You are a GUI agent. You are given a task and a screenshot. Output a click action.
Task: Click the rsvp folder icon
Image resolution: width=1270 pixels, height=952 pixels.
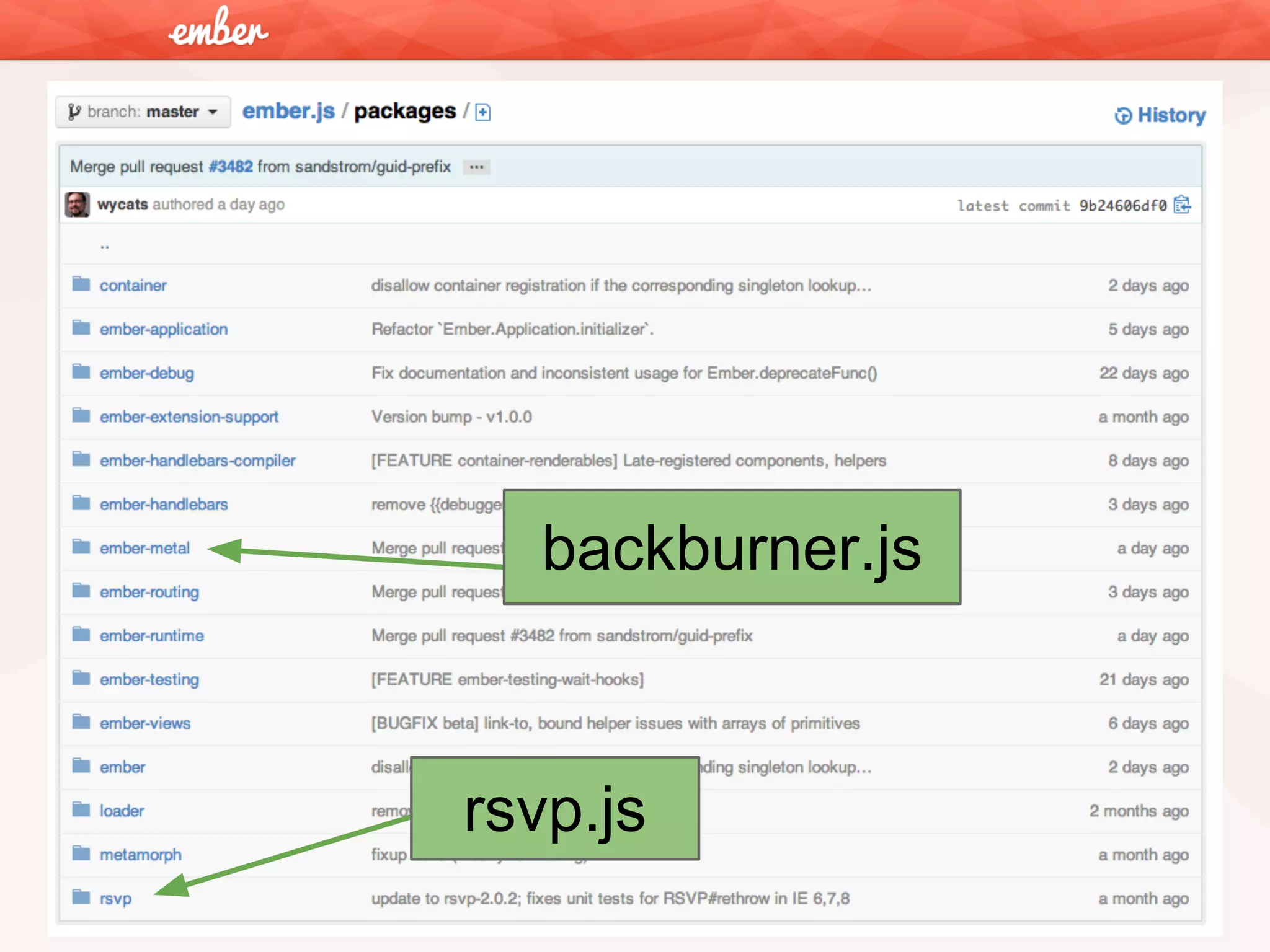(81, 897)
